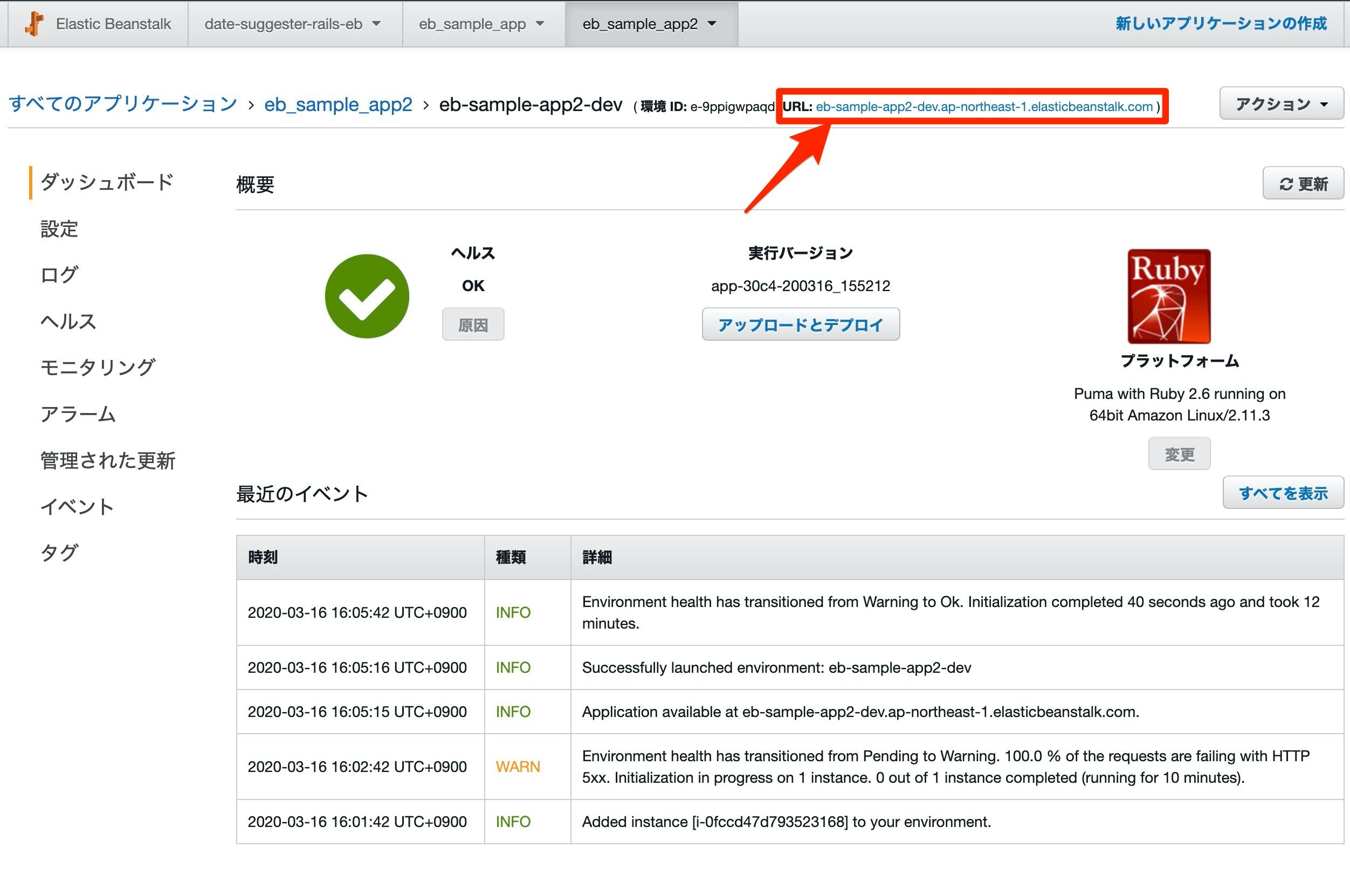Select 管理された更新 in the sidebar
The image size is (1350, 896).
click(108, 460)
